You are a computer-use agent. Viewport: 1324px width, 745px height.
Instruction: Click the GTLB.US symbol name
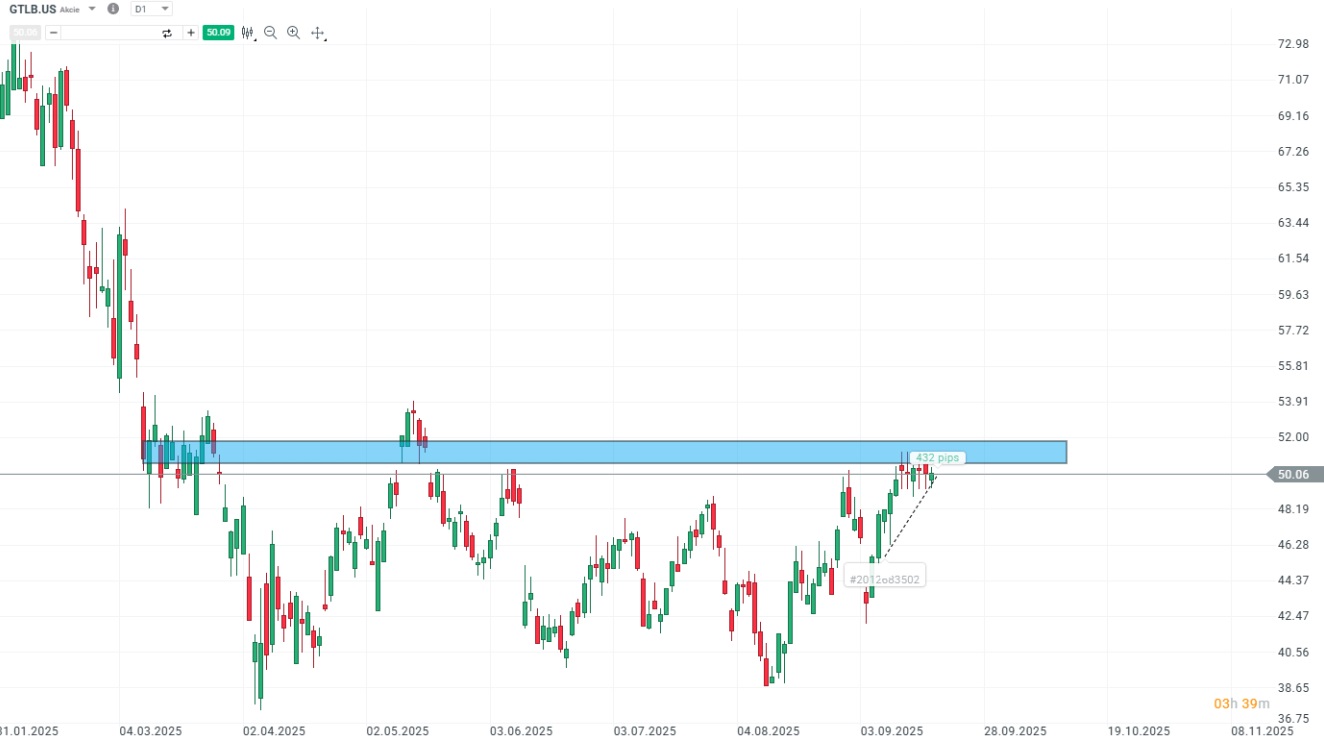point(33,9)
